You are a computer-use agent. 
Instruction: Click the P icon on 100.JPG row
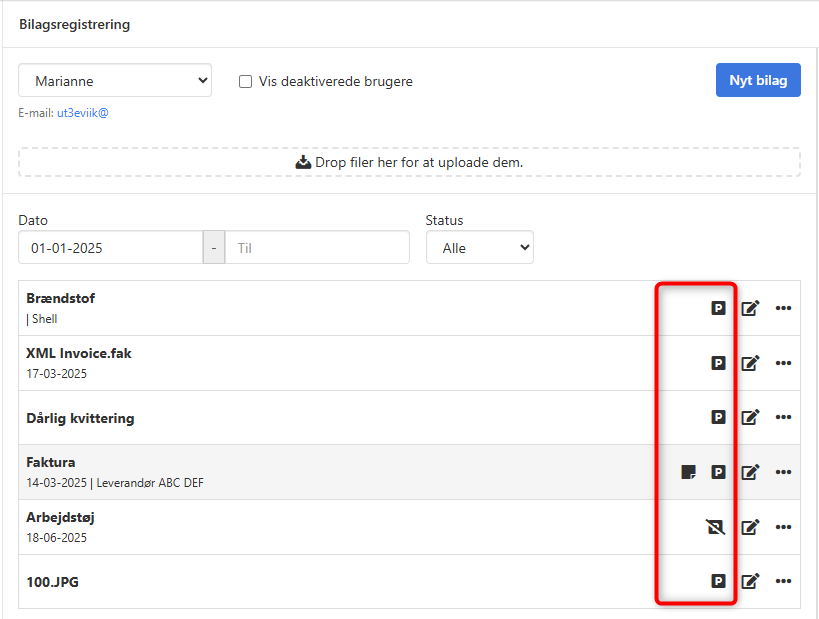718,581
